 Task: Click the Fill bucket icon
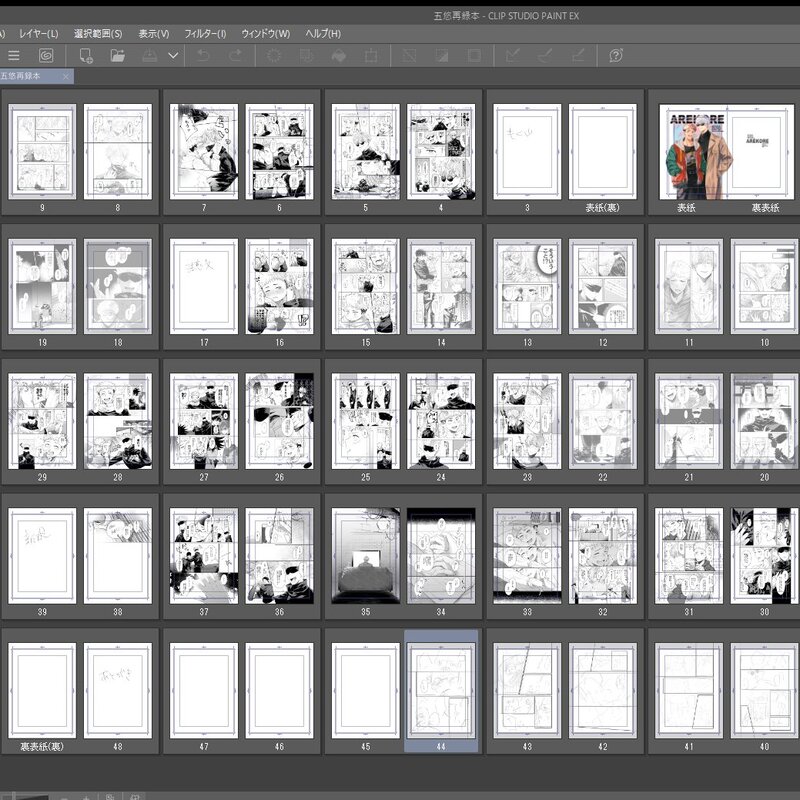click(x=339, y=56)
